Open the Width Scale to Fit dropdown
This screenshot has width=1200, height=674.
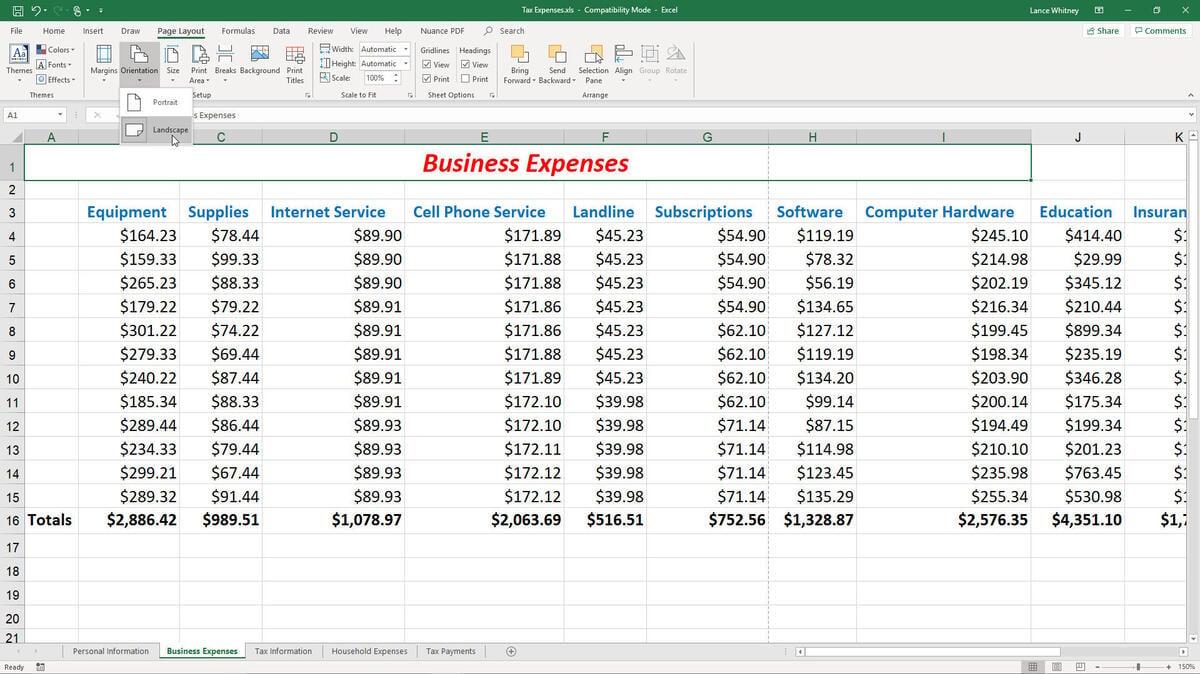[405, 48]
